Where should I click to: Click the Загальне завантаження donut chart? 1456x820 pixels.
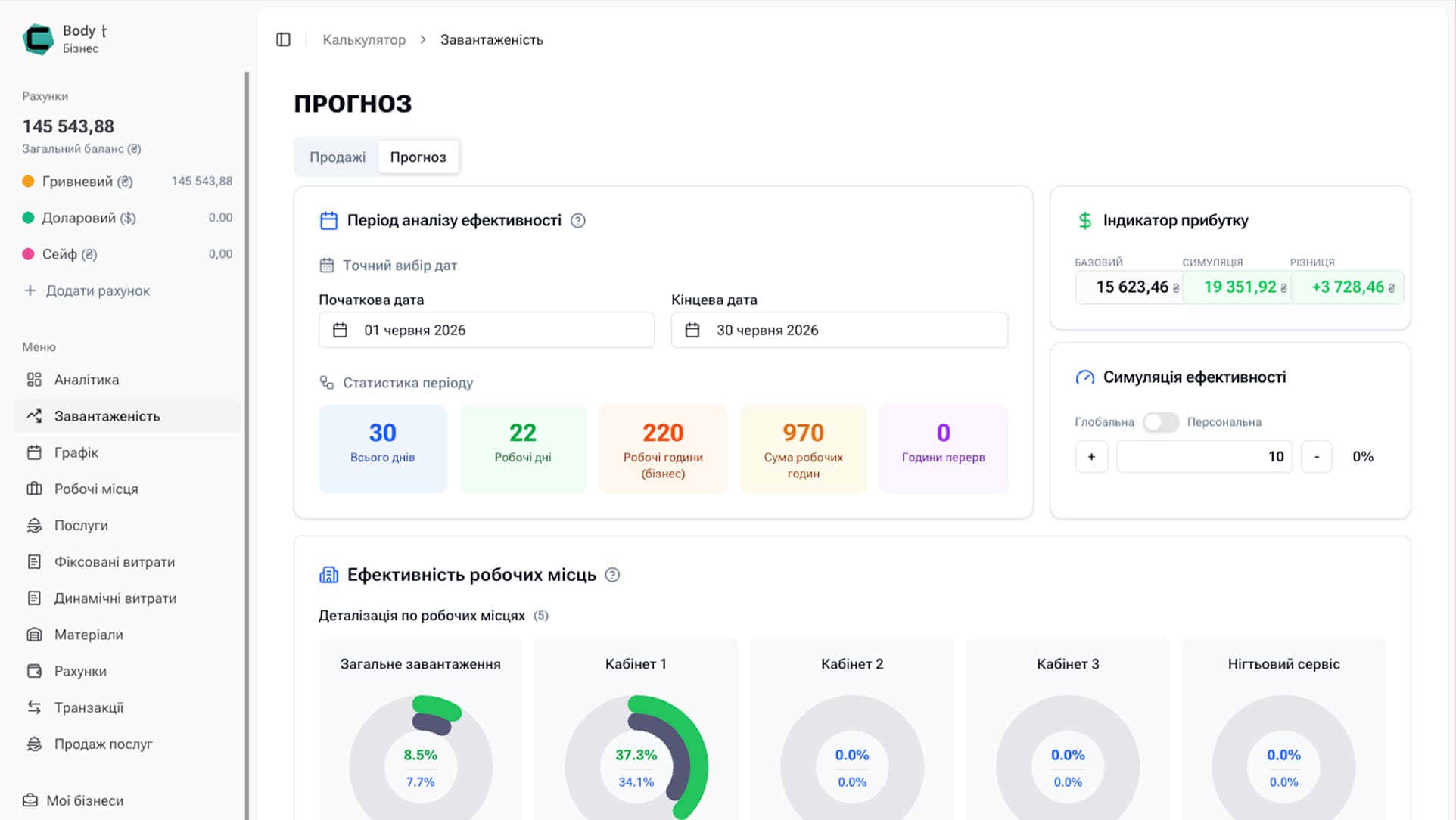click(421, 758)
